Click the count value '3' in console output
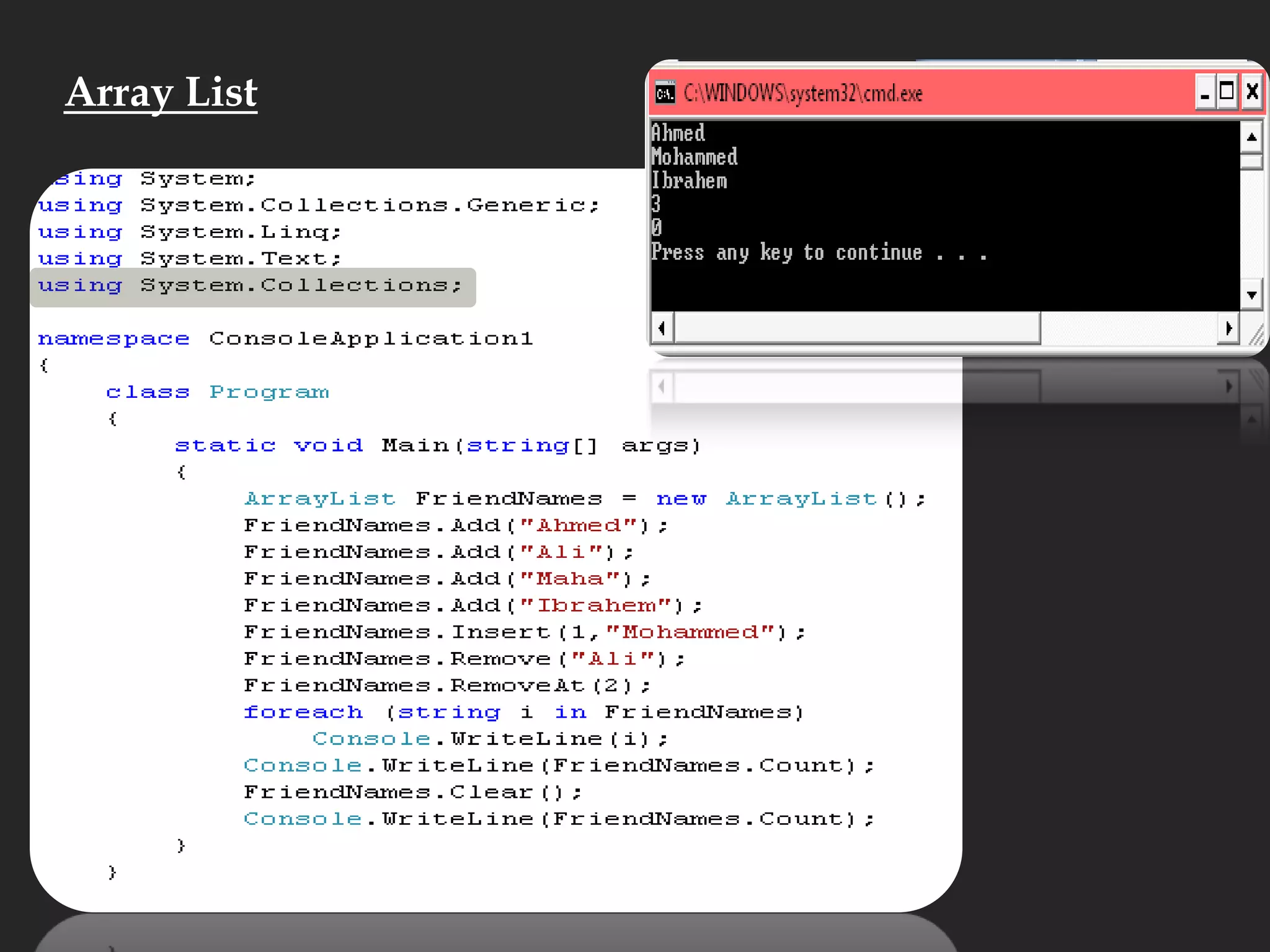 pyautogui.click(x=656, y=204)
